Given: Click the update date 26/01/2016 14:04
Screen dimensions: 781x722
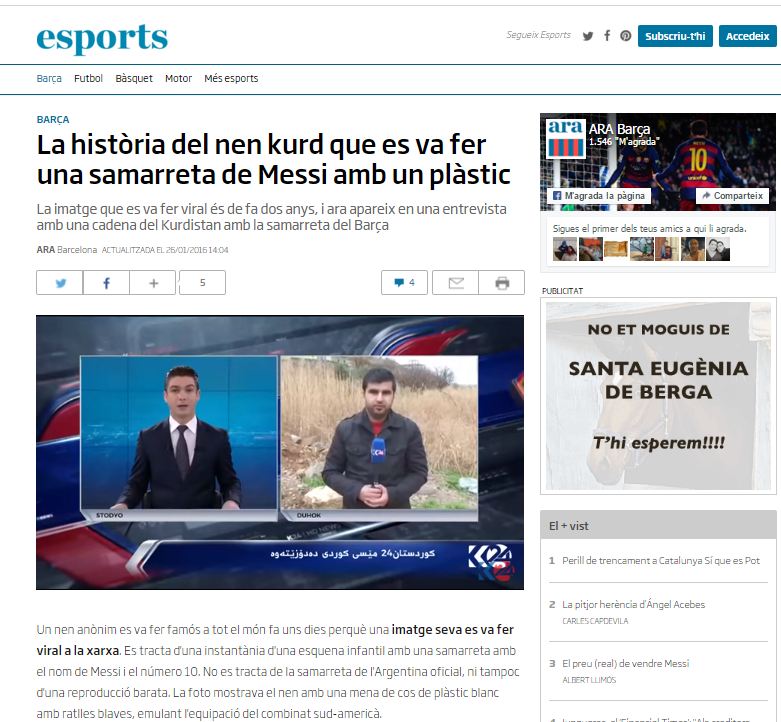Looking at the screenshot, I should pos(196,250).
